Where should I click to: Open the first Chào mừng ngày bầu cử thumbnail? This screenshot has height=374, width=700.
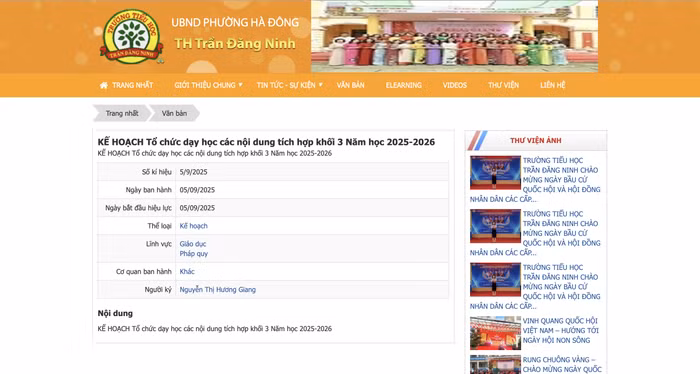(495, 173)
